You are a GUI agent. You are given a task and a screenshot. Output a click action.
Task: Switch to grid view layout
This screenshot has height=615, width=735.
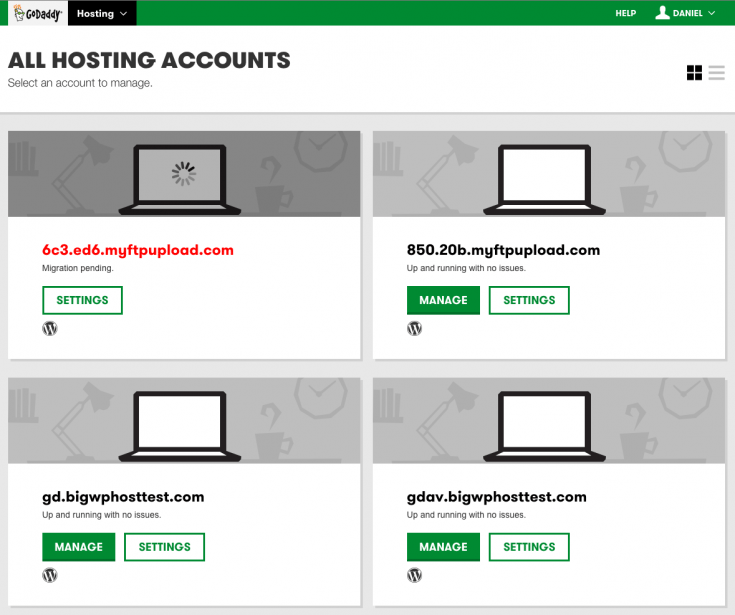click(694, 73)
